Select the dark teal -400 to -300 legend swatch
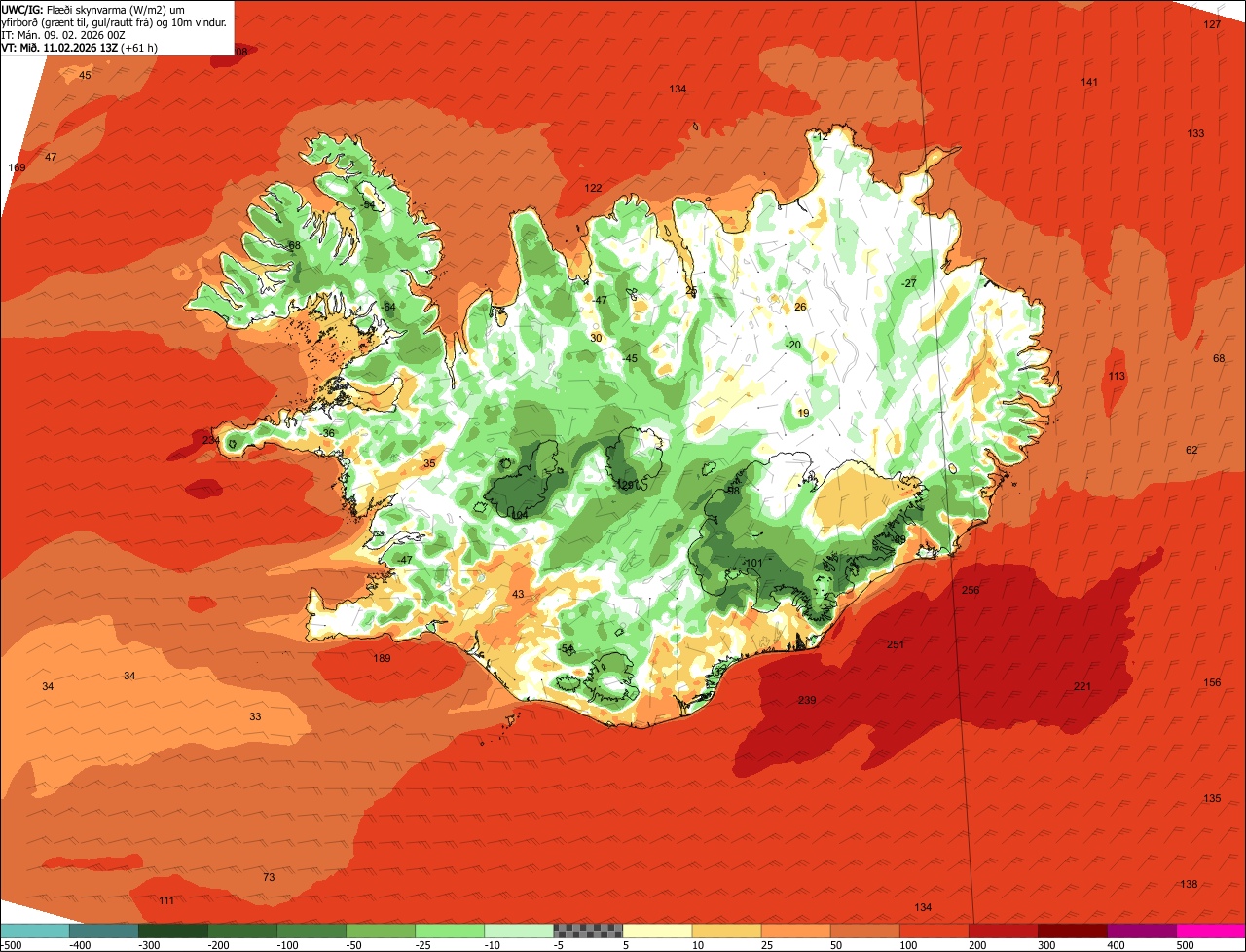The image size is (1246, 952). [103, 931]
